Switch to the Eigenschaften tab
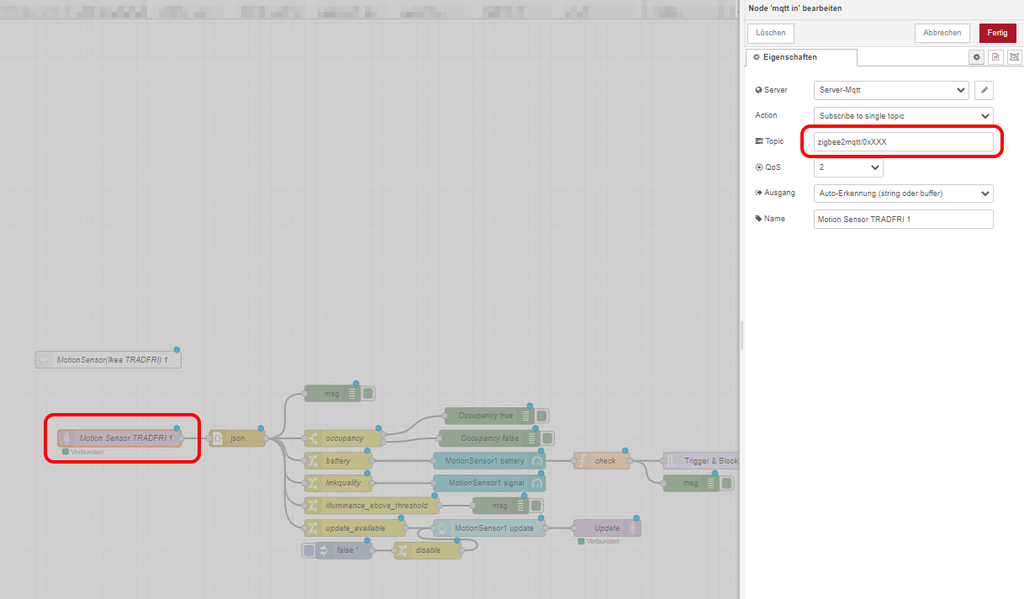 [x=801, y=58]
